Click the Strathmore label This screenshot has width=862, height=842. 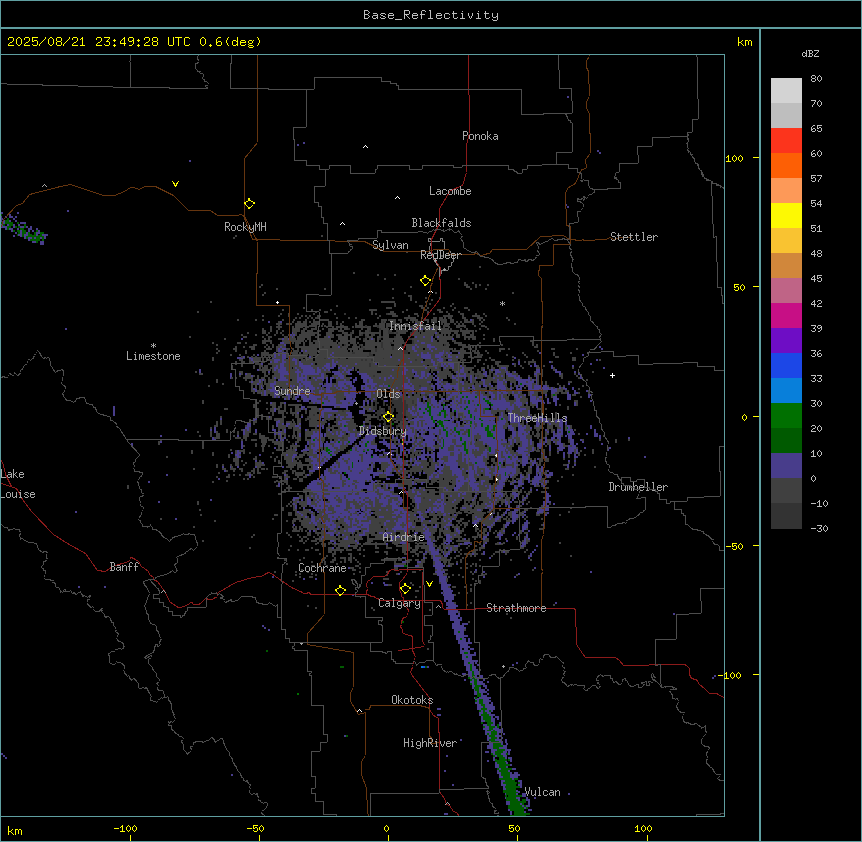(516, 608)
